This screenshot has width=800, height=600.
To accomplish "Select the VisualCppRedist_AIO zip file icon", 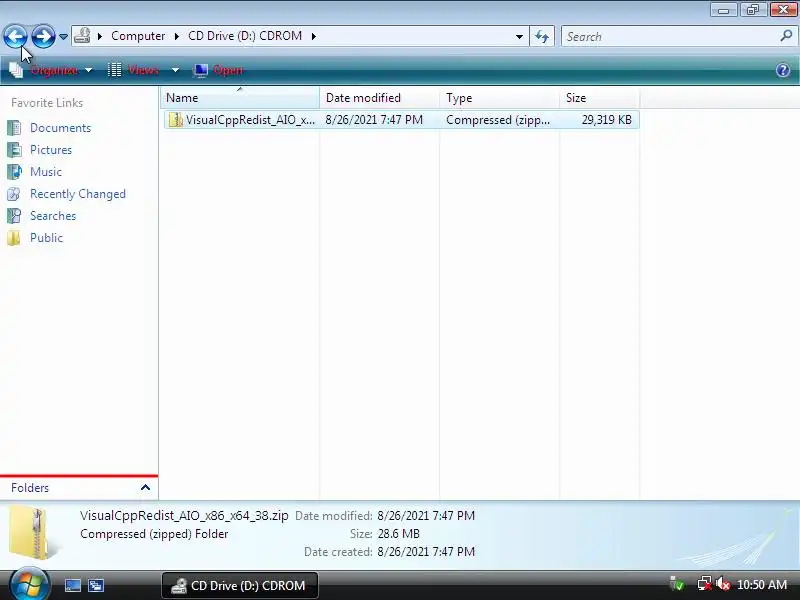I will [x=176, y=120].
